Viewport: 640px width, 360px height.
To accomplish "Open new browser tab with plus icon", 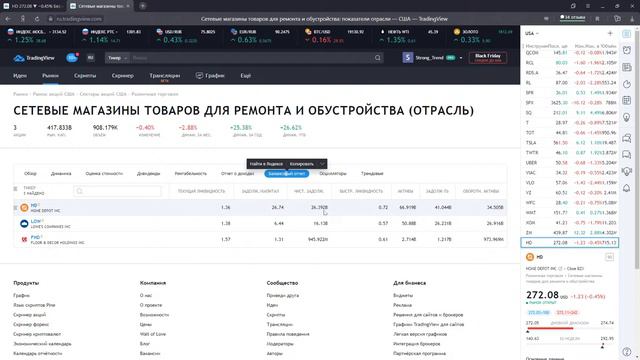I will pyautogui.click(x=142, y=6).
